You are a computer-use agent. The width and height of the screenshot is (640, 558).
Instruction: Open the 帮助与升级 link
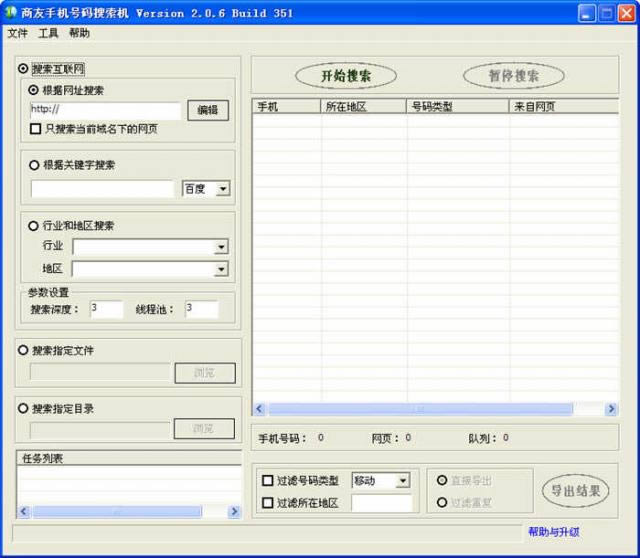pos(554,532)
